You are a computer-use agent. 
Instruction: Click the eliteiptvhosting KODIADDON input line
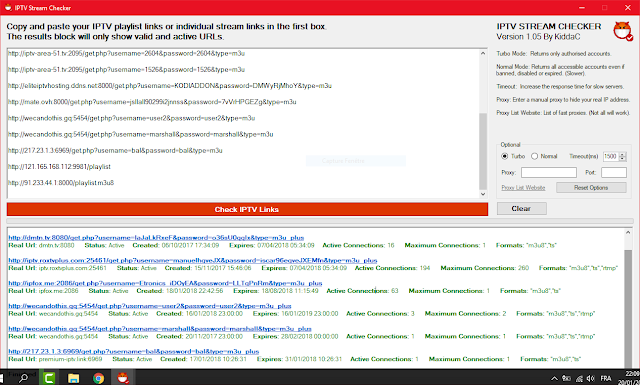(x=170, y=86)
